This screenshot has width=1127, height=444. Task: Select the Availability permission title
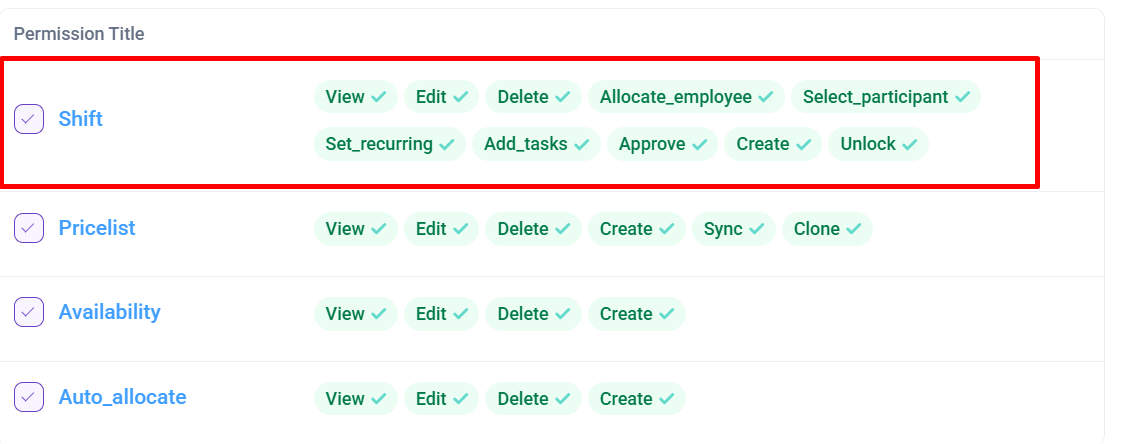tap(109, 312)
